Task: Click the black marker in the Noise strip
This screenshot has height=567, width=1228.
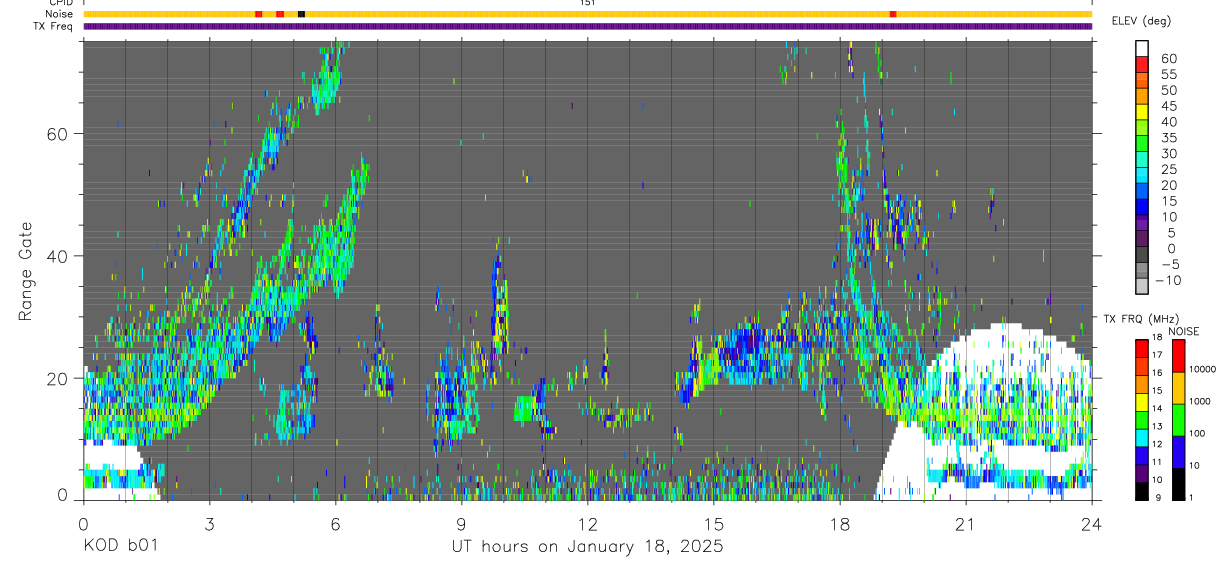Action: [301, 14]
